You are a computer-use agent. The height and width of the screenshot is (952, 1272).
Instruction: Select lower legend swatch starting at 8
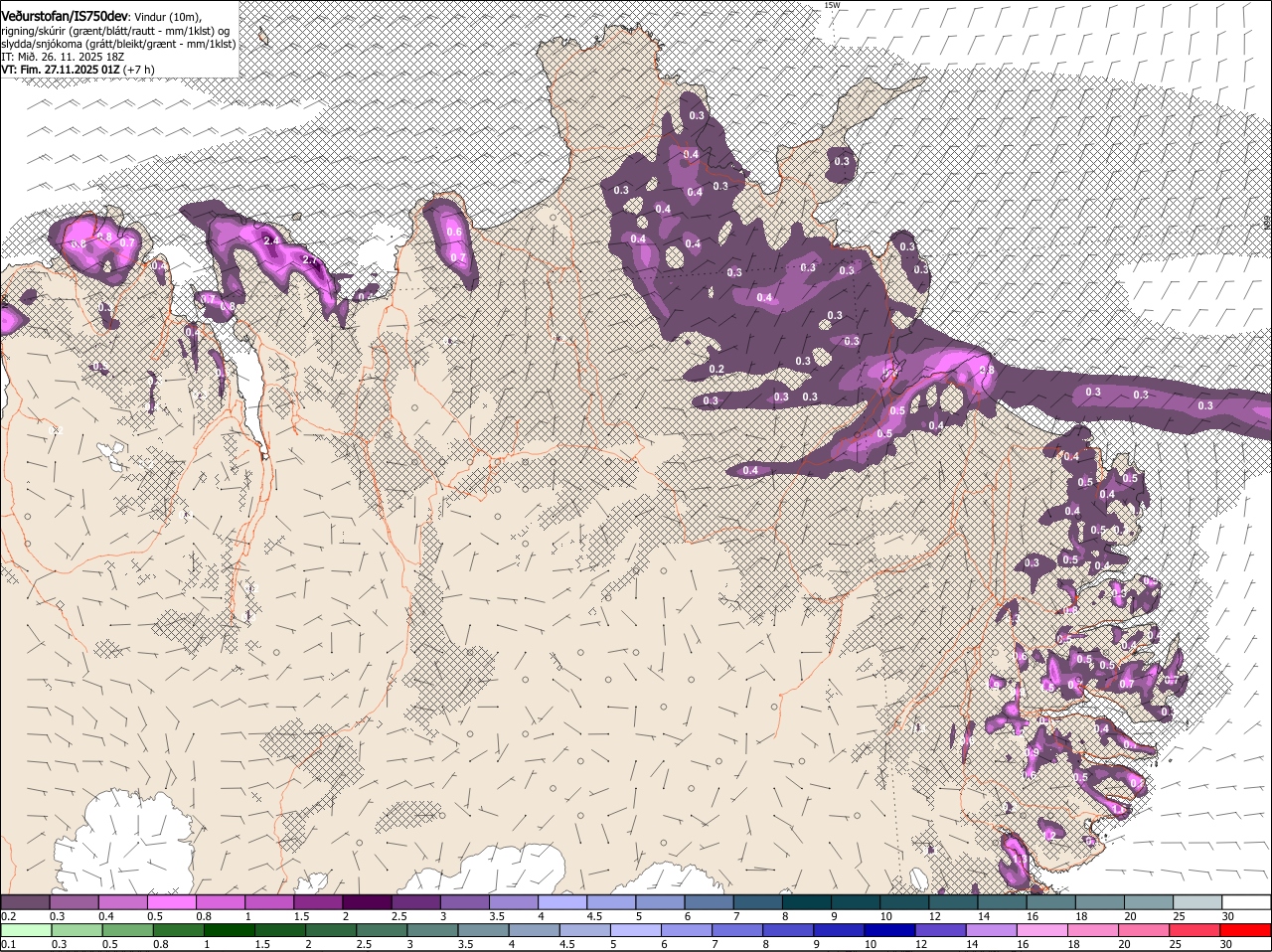click(789, 930)
